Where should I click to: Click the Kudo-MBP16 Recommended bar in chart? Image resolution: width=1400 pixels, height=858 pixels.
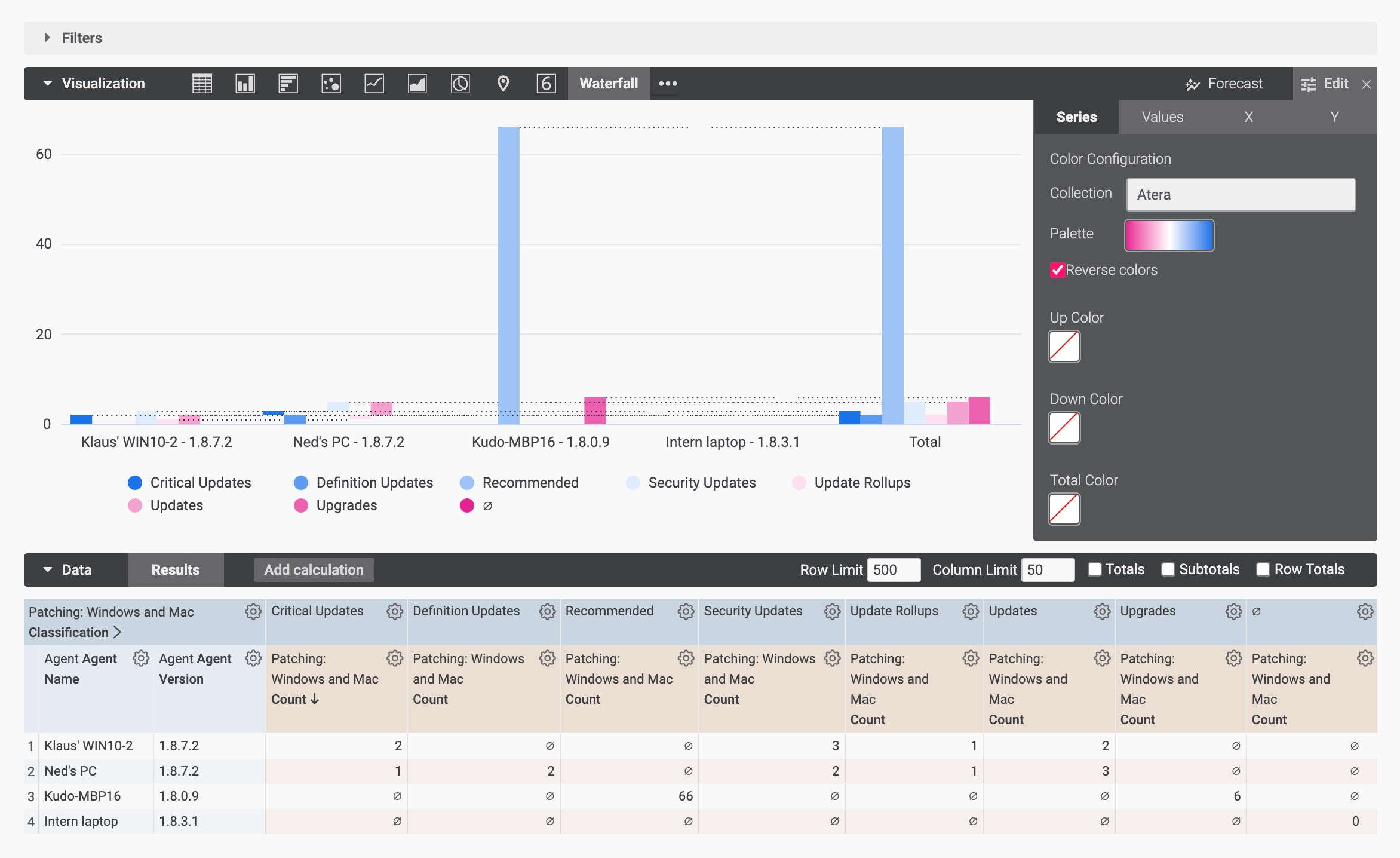tap(508, 275)
